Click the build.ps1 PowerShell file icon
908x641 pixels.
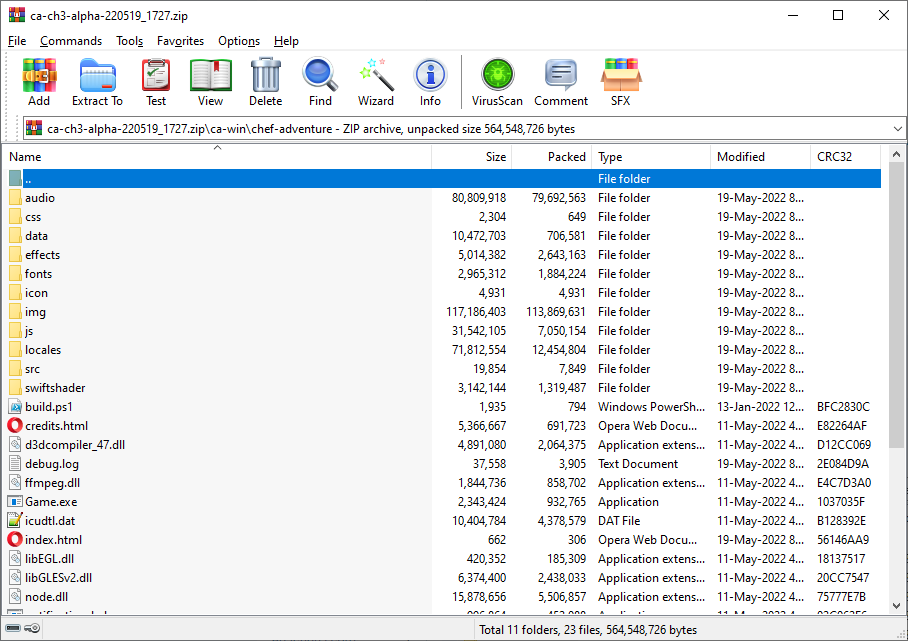click(15, 406)
